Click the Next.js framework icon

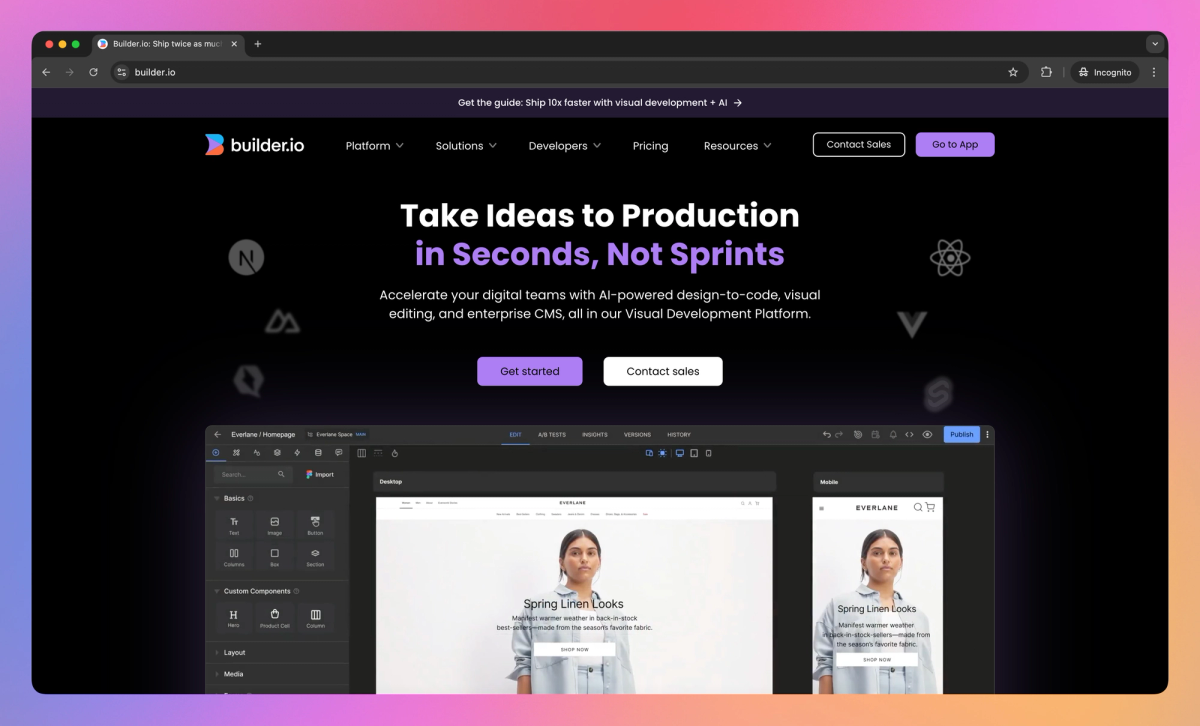pyautogui.click(x=246, y=257)
